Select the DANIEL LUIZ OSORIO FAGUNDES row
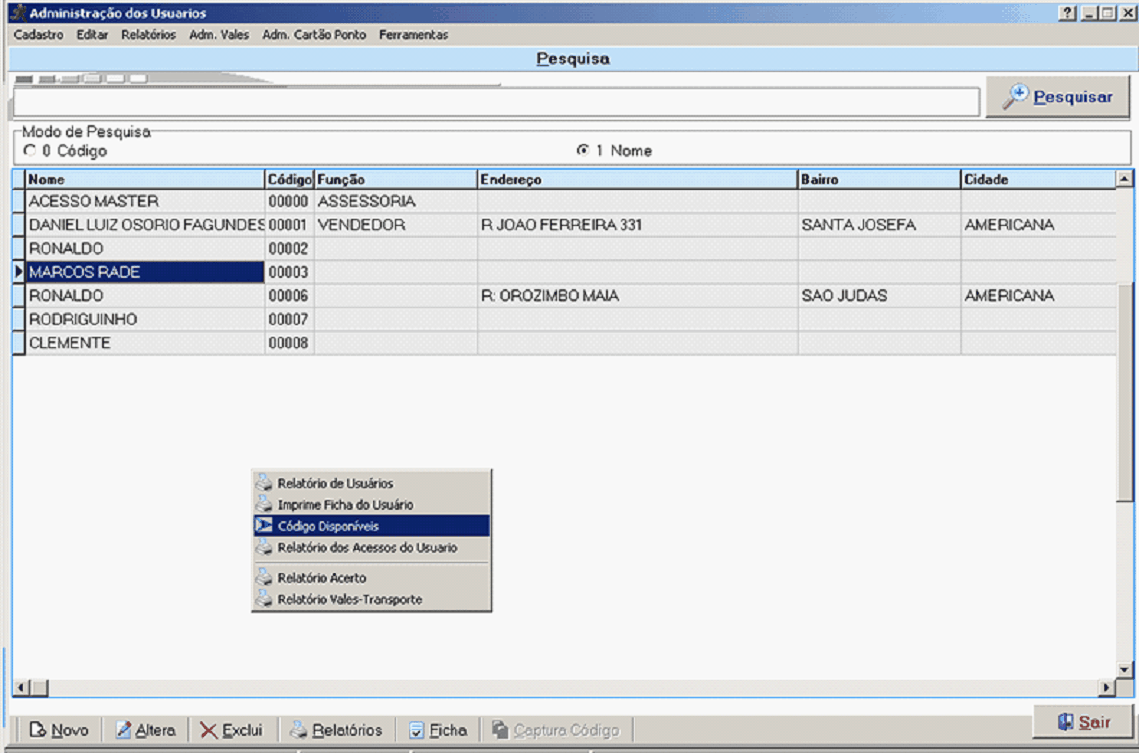The width and height of the screenshot is (1140, 754). pyautogui.click(x=146, y=225)
